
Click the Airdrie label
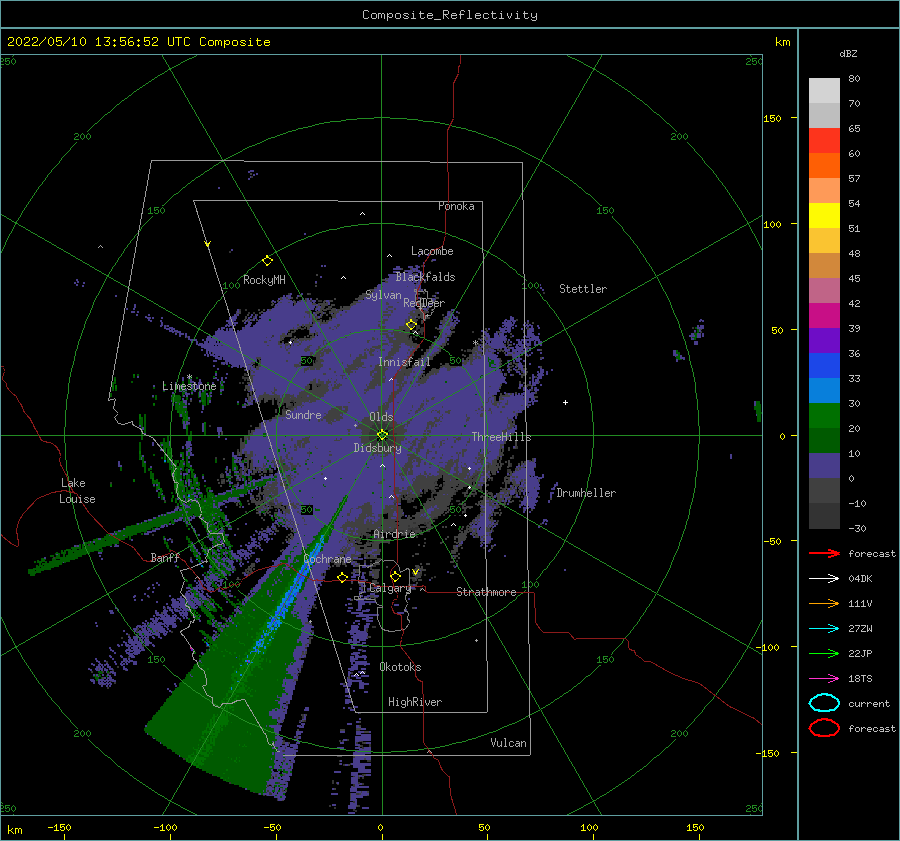click(394, 534)
